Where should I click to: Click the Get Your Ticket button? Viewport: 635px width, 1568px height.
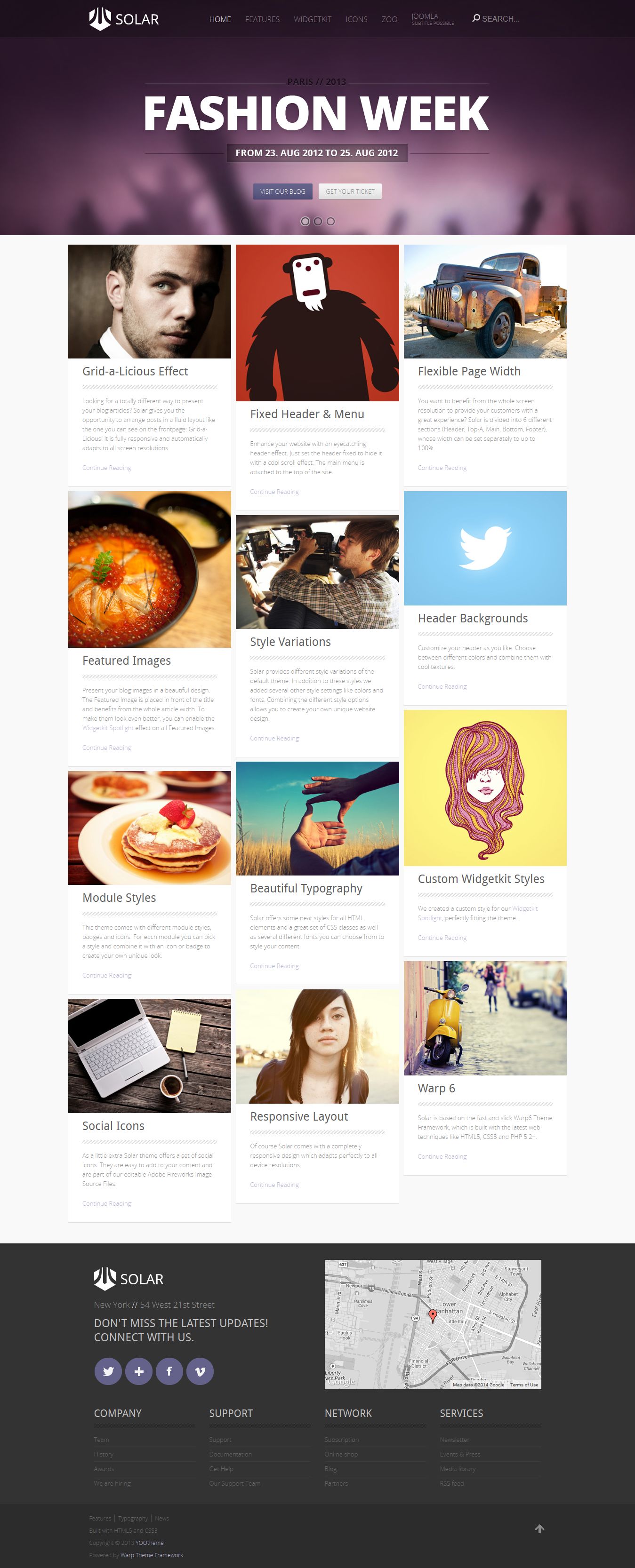[x=350, y=191]
